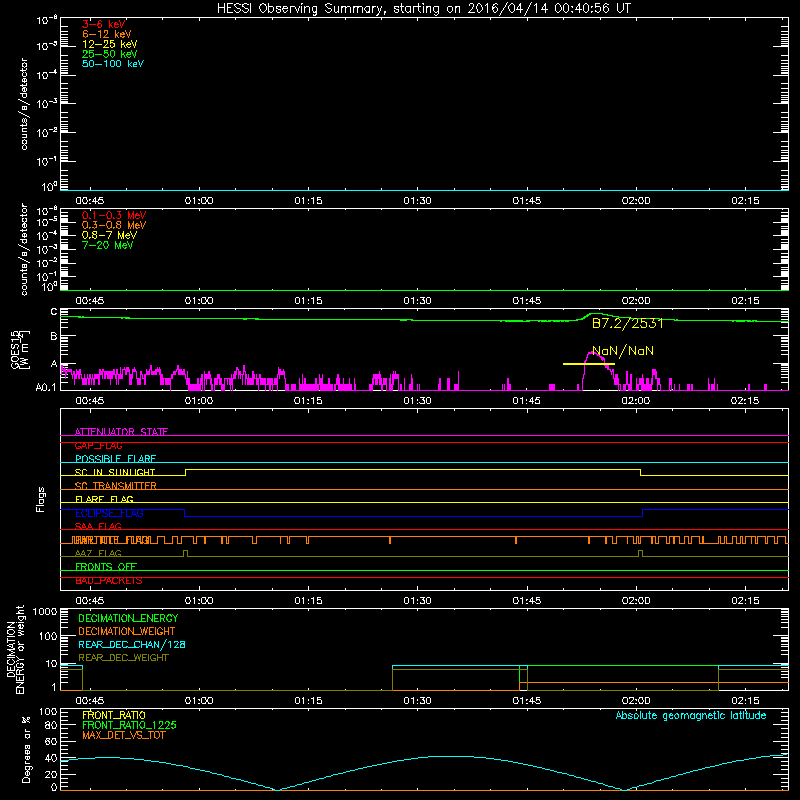This screenshot has height=800, width=800.
Task: Click the 0.8-7 MeV legend entry
Action: [x=109, y=235]
